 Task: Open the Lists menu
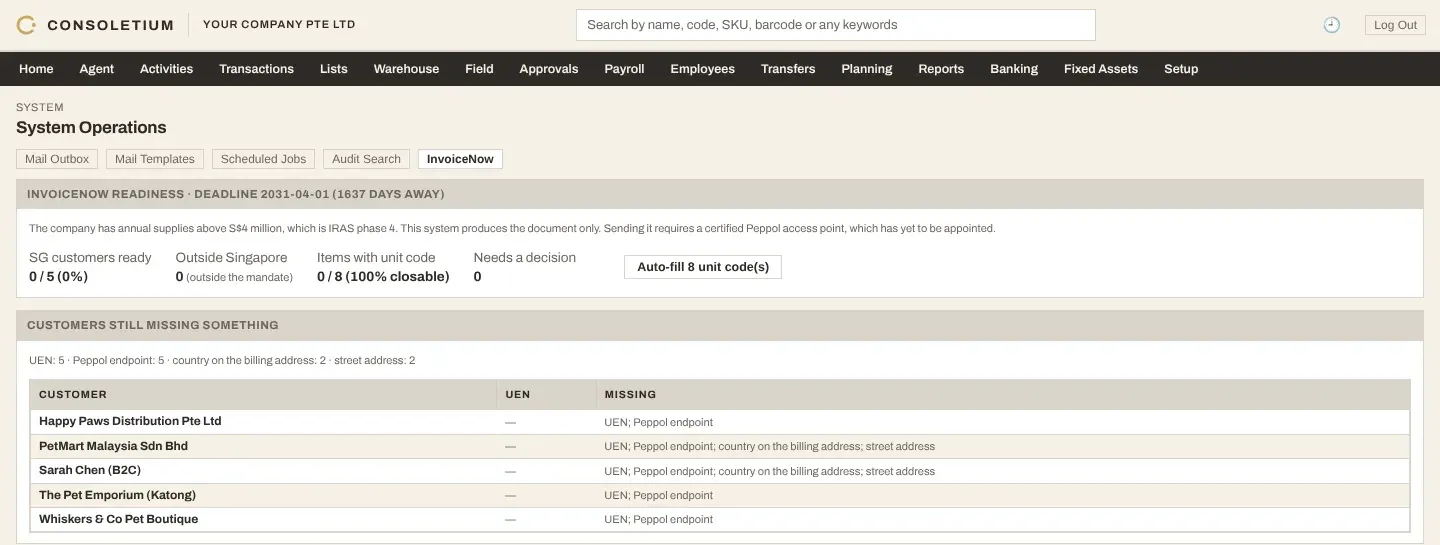tap(334, 69)
